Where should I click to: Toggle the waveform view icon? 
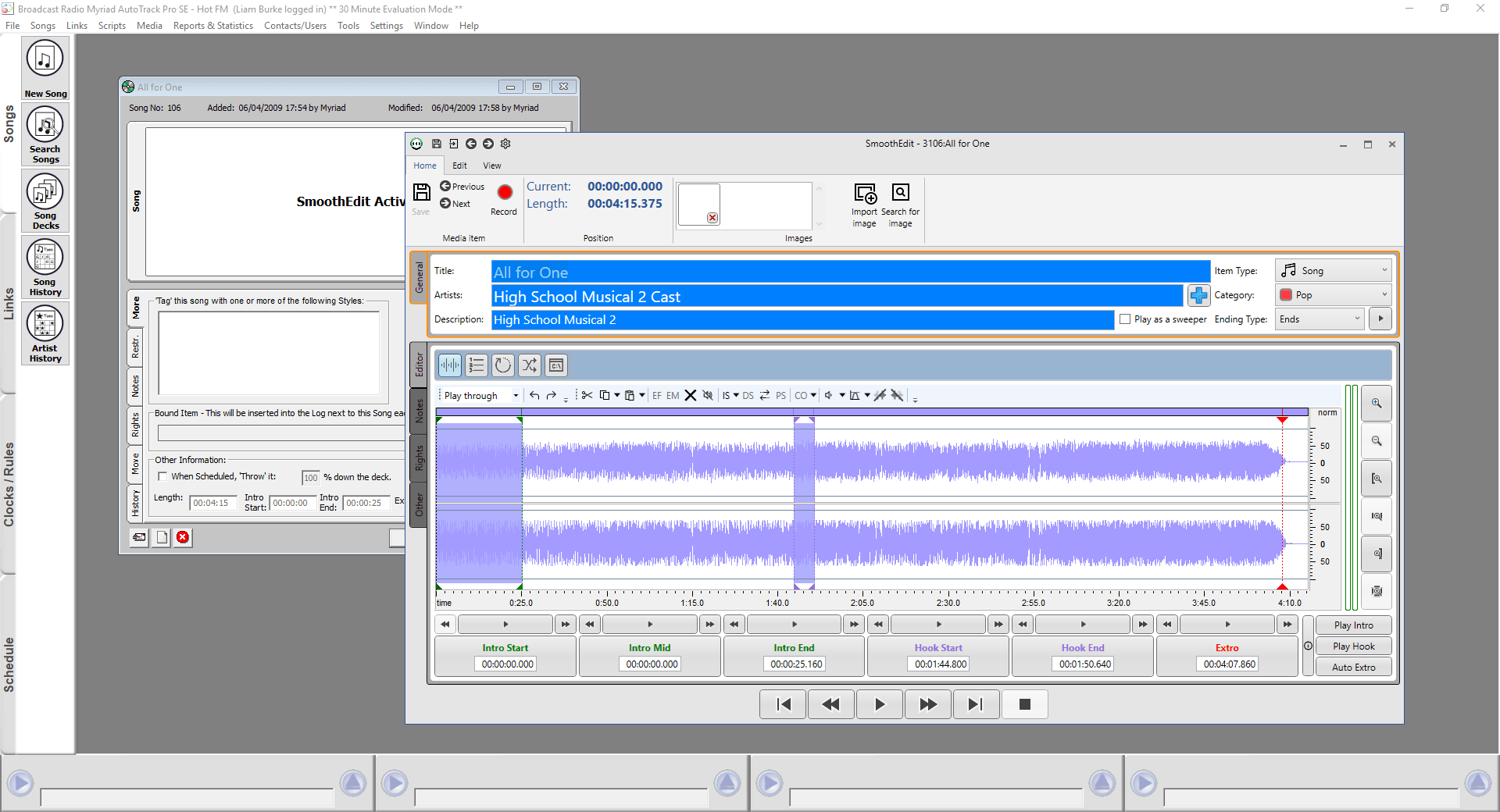(449, 365)
